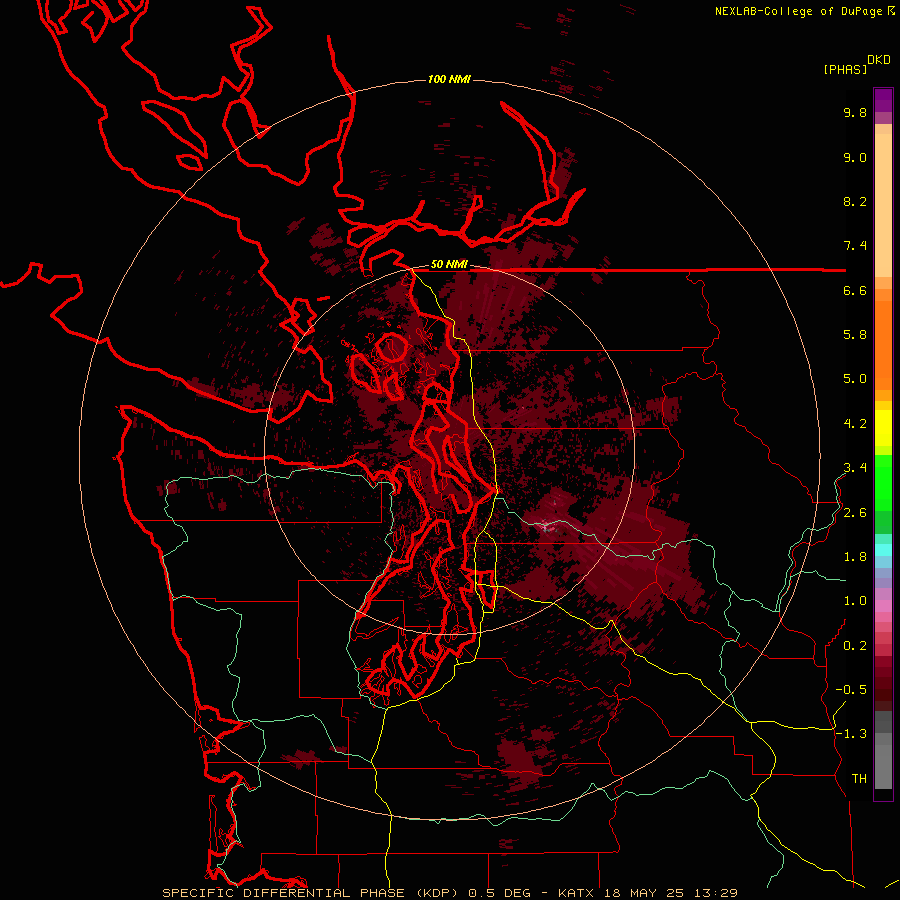
Task: Click the 50 NMI range ring label
Action: [449, 265]
